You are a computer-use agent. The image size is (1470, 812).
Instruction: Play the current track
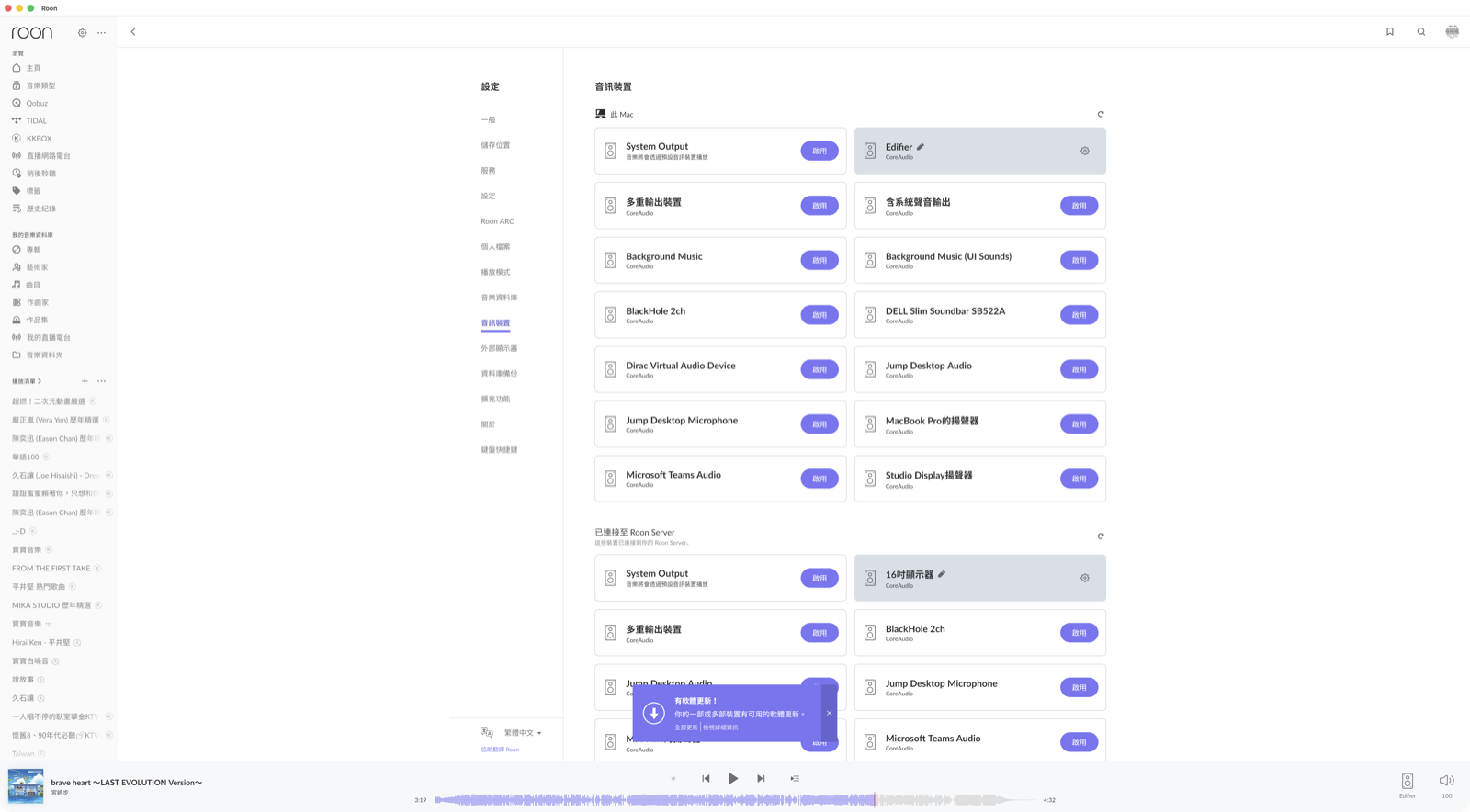[x=733, y=779]
